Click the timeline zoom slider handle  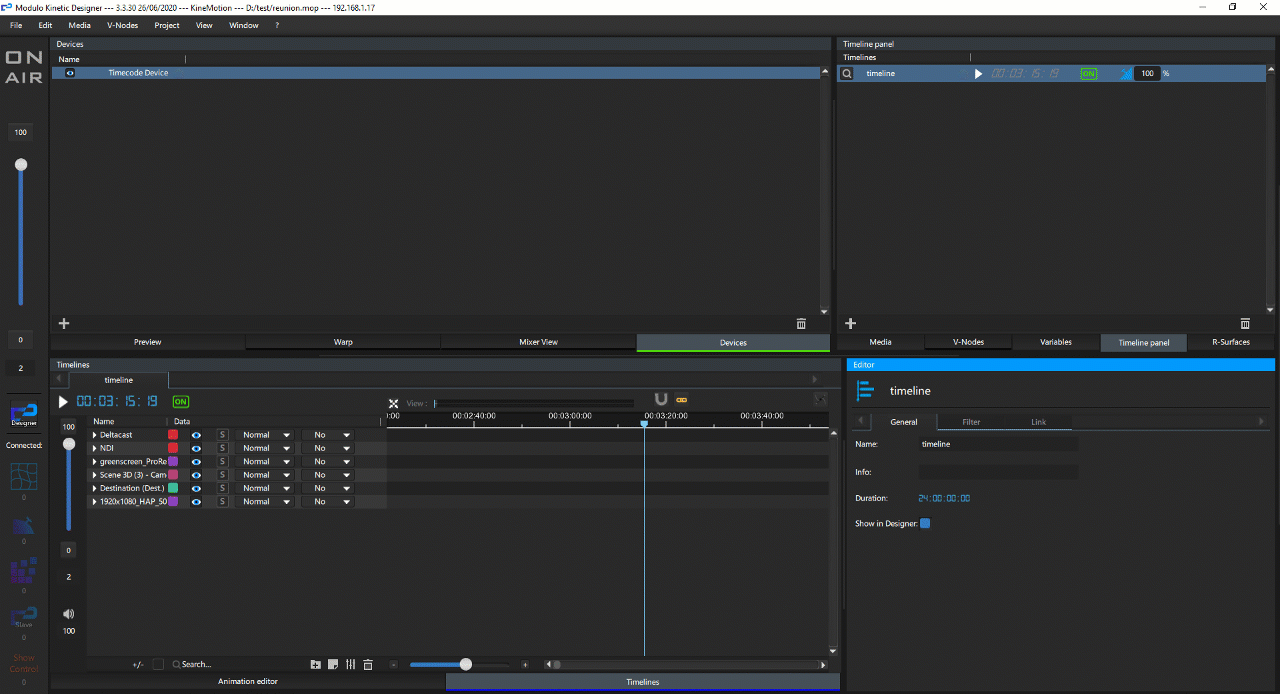click(x=466, y=664)
